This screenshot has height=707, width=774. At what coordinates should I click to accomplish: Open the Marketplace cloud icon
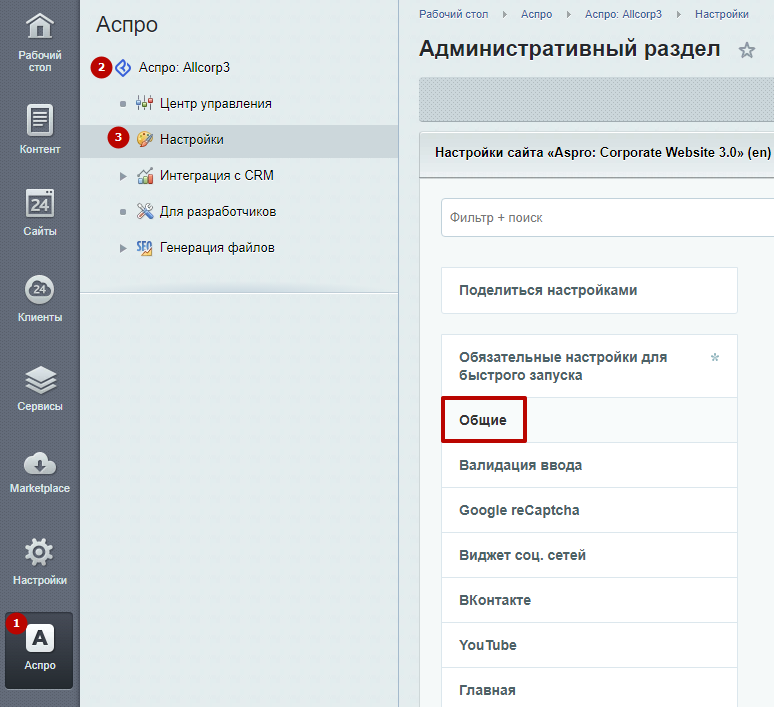[39, 465]
